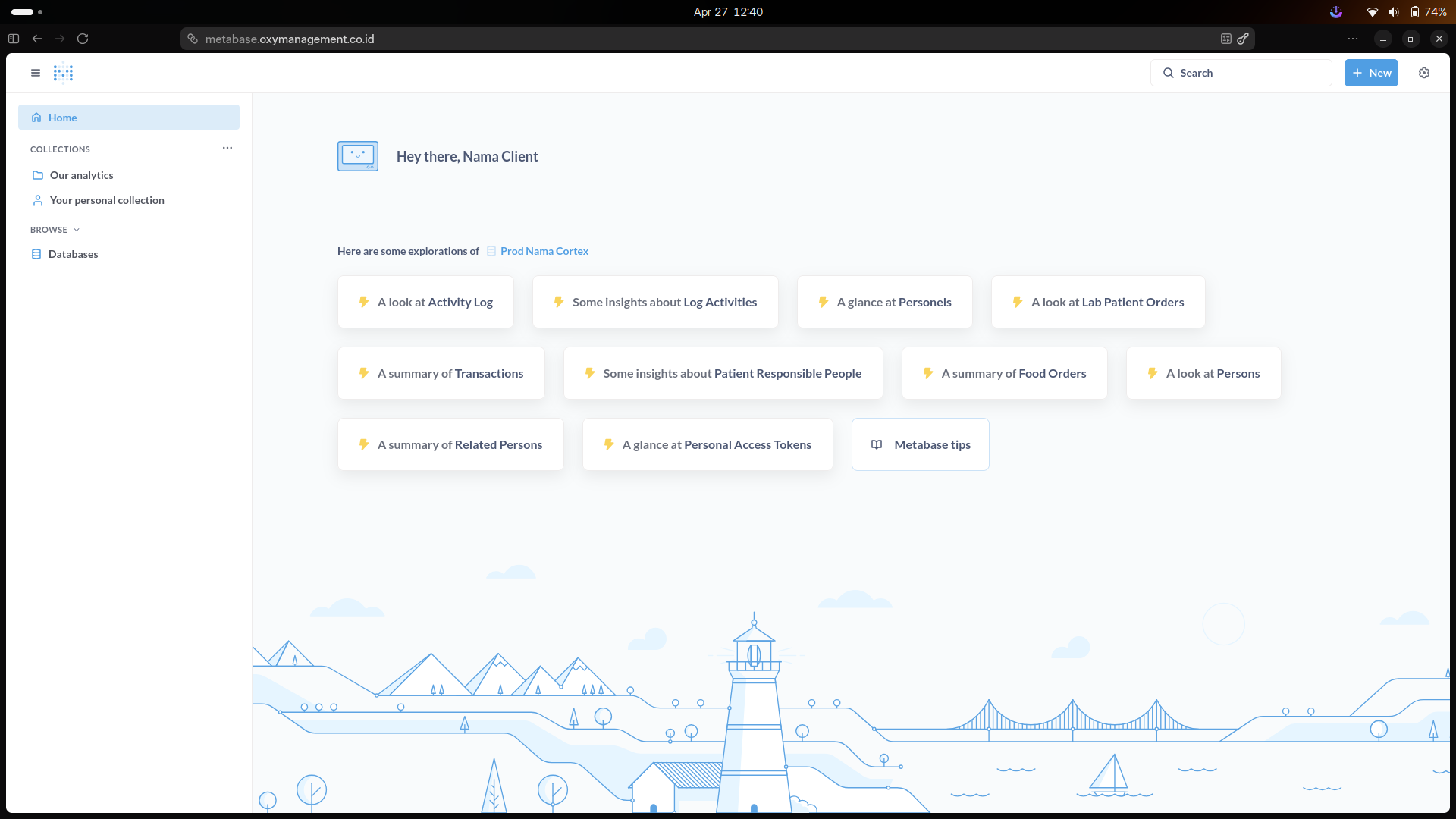Screen dimensions: 1456x819
Task: Click the volume speaker icon
Action: [1394, 12]
